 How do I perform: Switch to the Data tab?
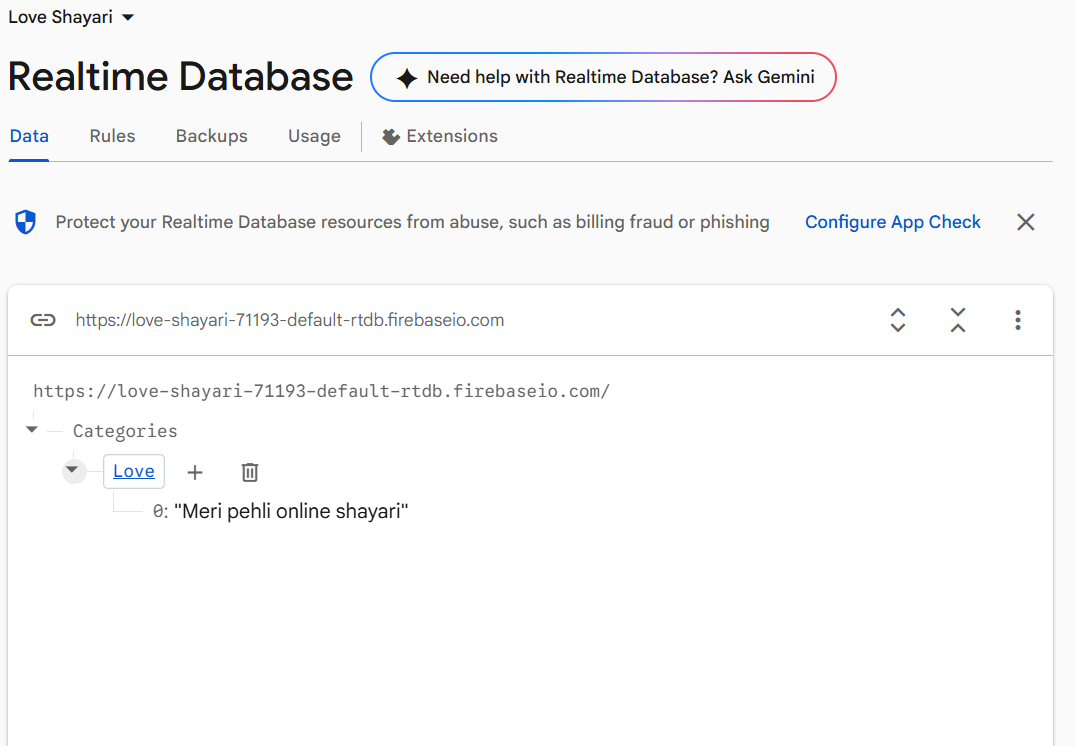(29, 136)
